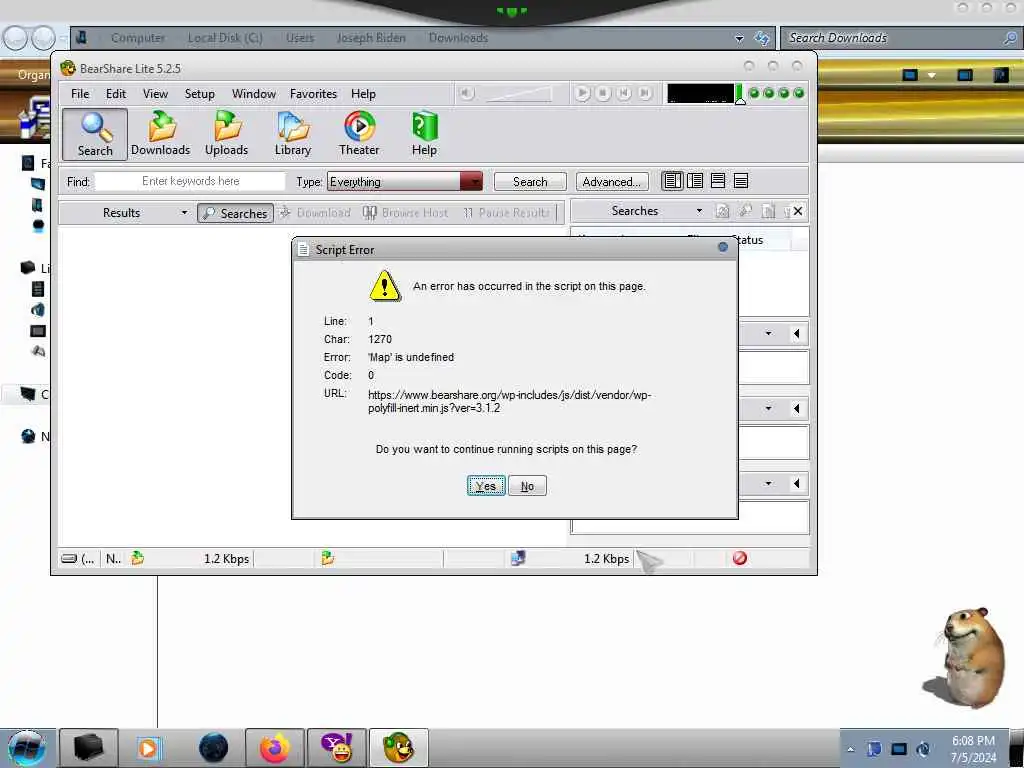Click the Search Downloads box in Explorer
Image resolution: width=1024 pixels, height=768 pixels.
pyautogui.click(x=901, y=38)
